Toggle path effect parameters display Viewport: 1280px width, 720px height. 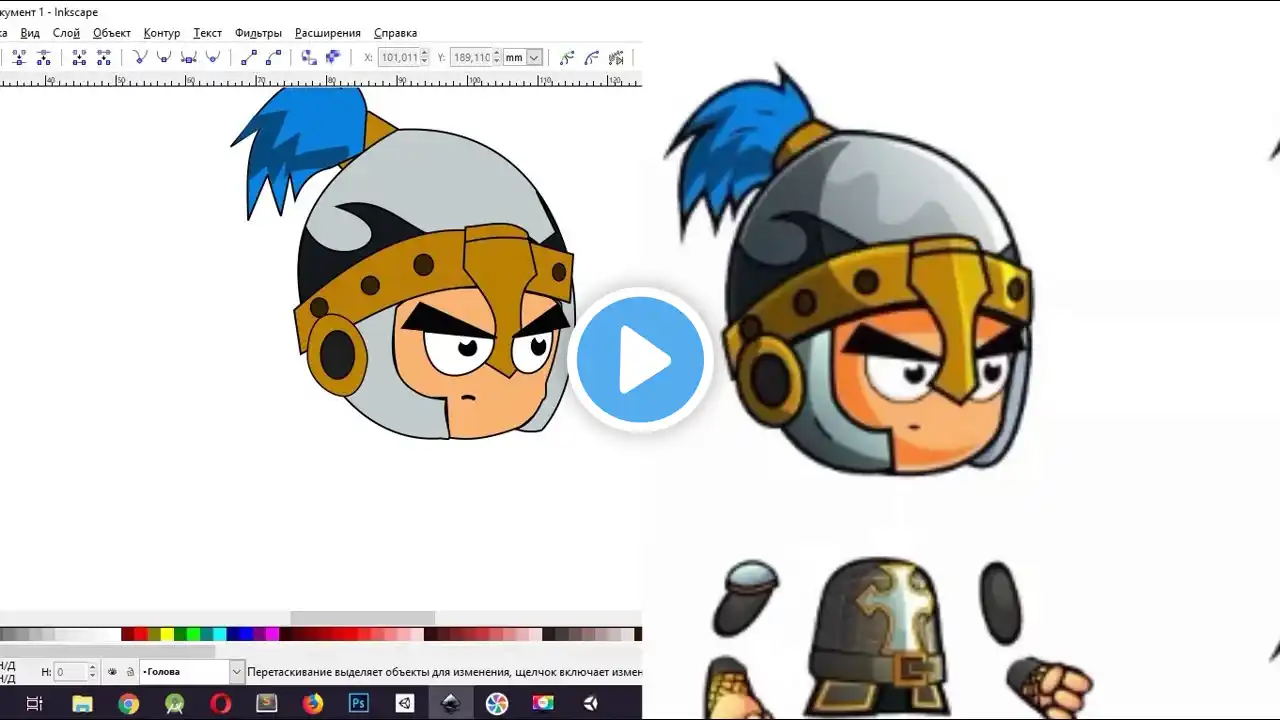(616, 58)
